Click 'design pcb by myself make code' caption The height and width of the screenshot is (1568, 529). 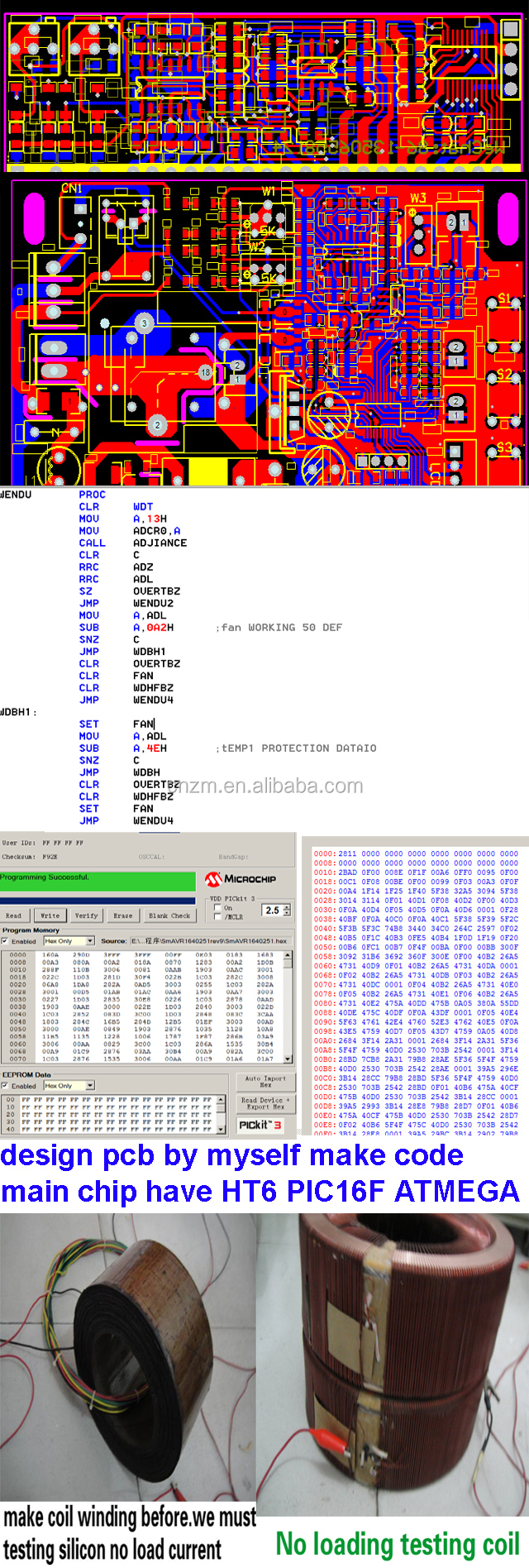point(231,1155)
